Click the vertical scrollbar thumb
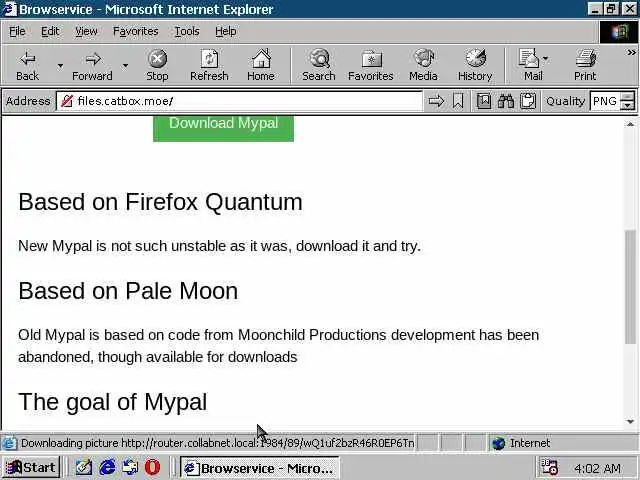 (x=630, y=287)
